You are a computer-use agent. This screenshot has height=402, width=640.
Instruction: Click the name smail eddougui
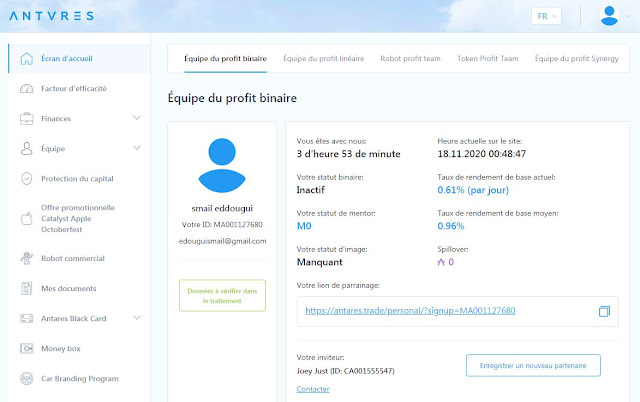click(222, 208)
